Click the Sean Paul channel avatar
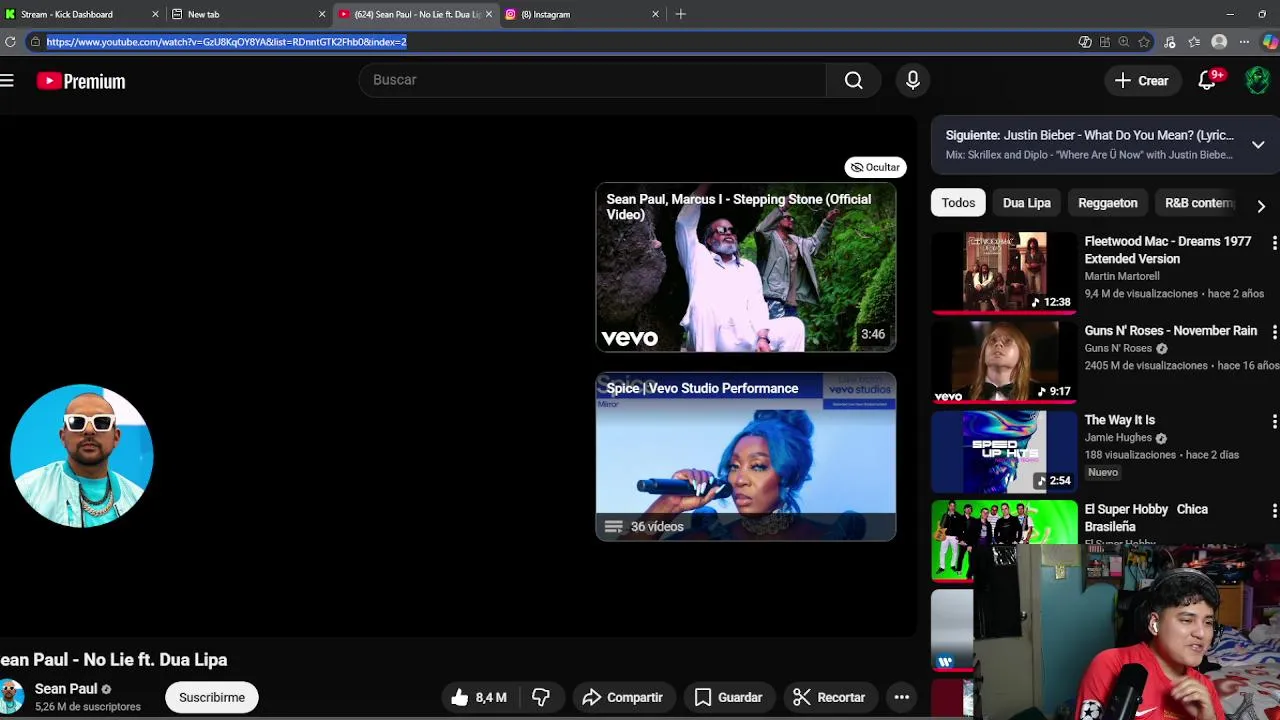The image size is (1280, 720). (12, 697)
